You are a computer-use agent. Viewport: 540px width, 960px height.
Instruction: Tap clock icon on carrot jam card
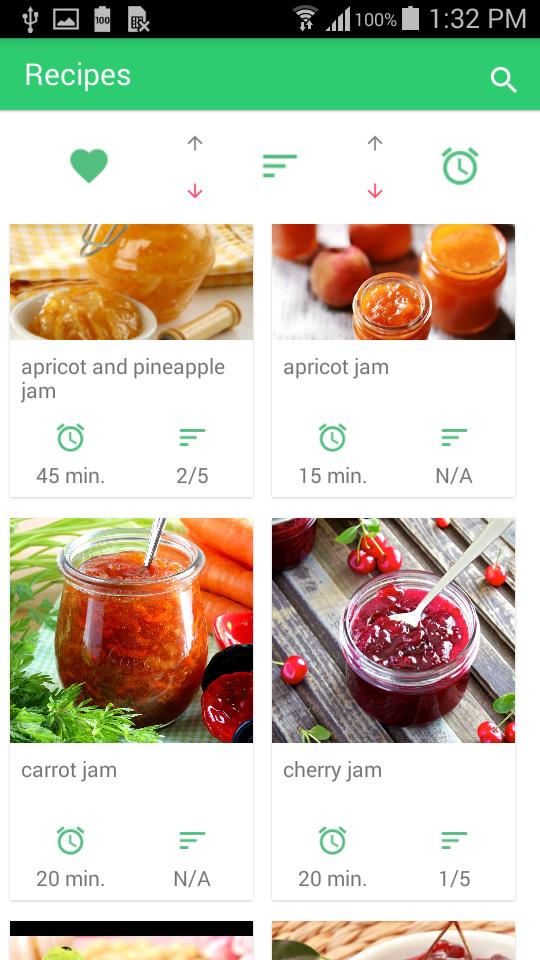click(70, 840)
